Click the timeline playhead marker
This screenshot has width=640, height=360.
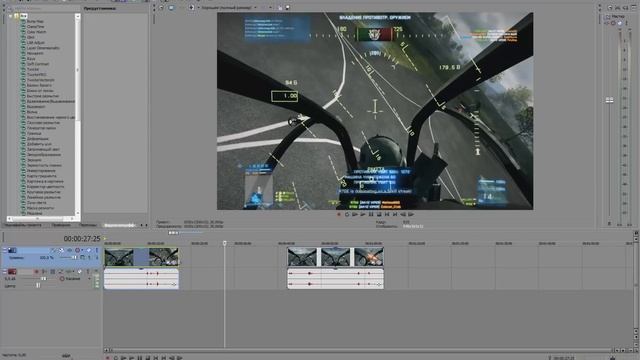tap(224, 243)
